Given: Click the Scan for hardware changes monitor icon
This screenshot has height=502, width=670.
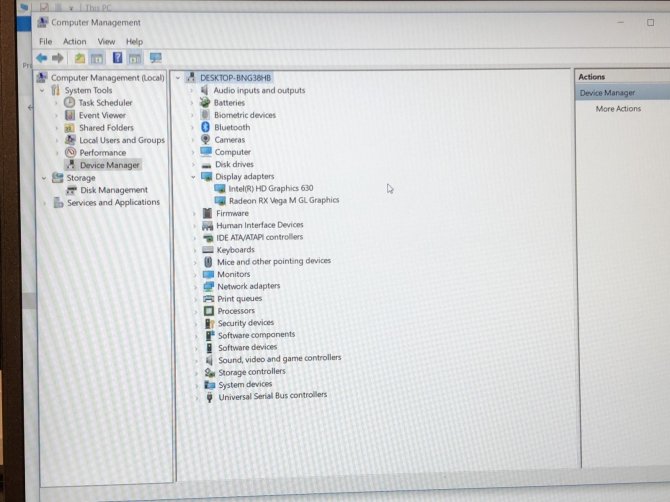Looking at the screenshot, I should click(155, 58).
